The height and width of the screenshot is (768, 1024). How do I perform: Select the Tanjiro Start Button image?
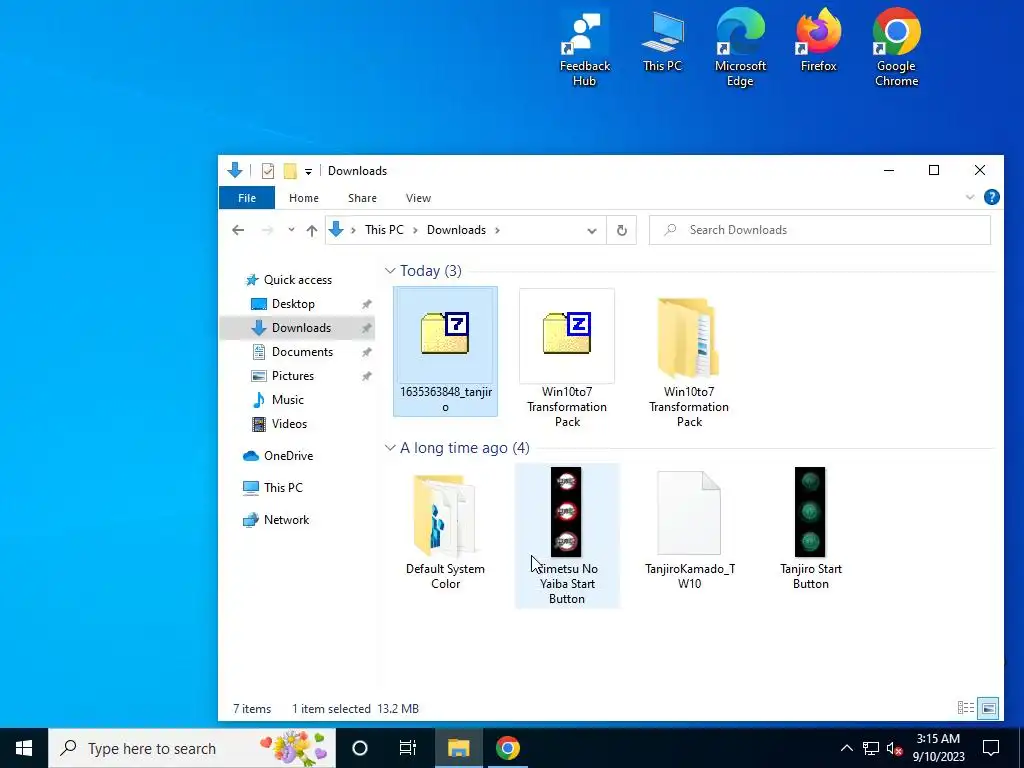pyautogui.click(x=810, y=530)
